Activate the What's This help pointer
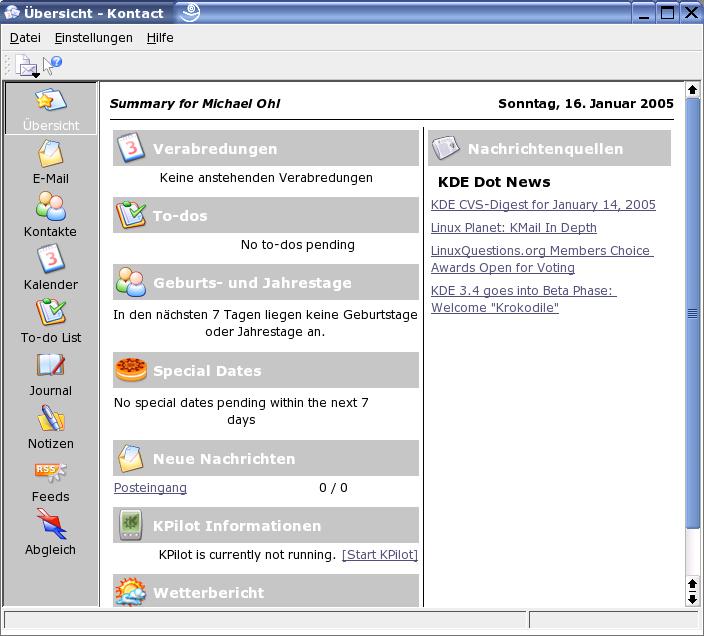The image size is (704, 636). (52, 65)
